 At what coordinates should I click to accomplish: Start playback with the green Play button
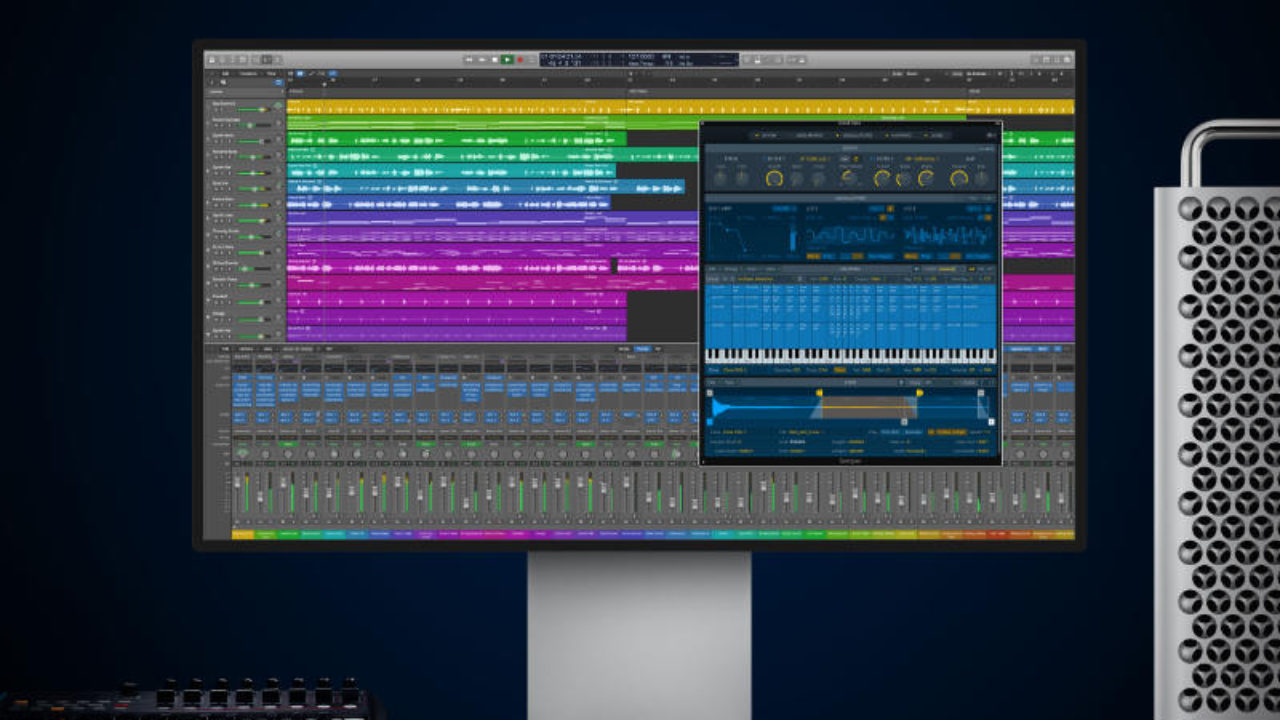click(507, 60)
